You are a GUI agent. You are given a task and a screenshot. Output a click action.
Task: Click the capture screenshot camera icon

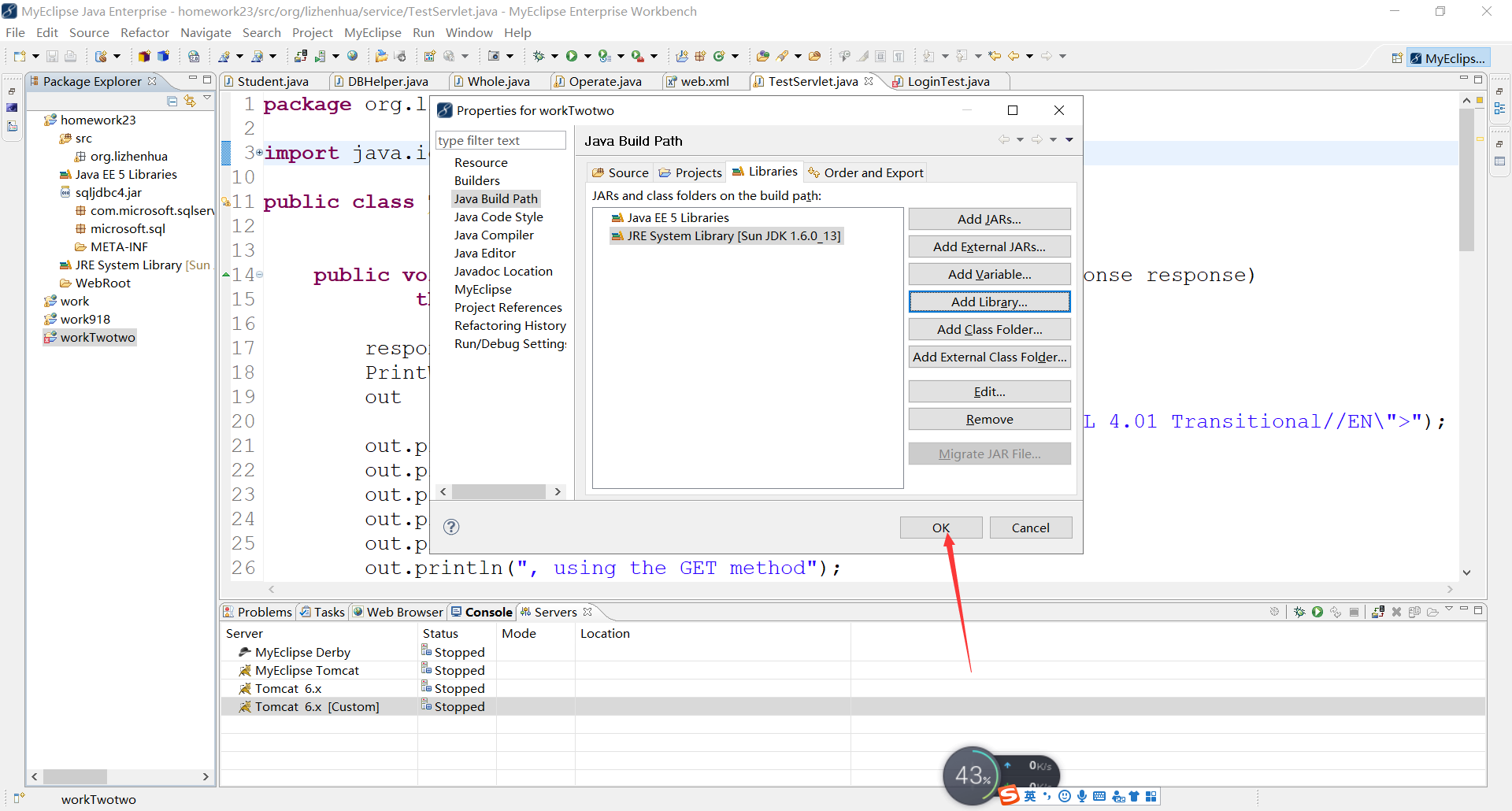494,56
